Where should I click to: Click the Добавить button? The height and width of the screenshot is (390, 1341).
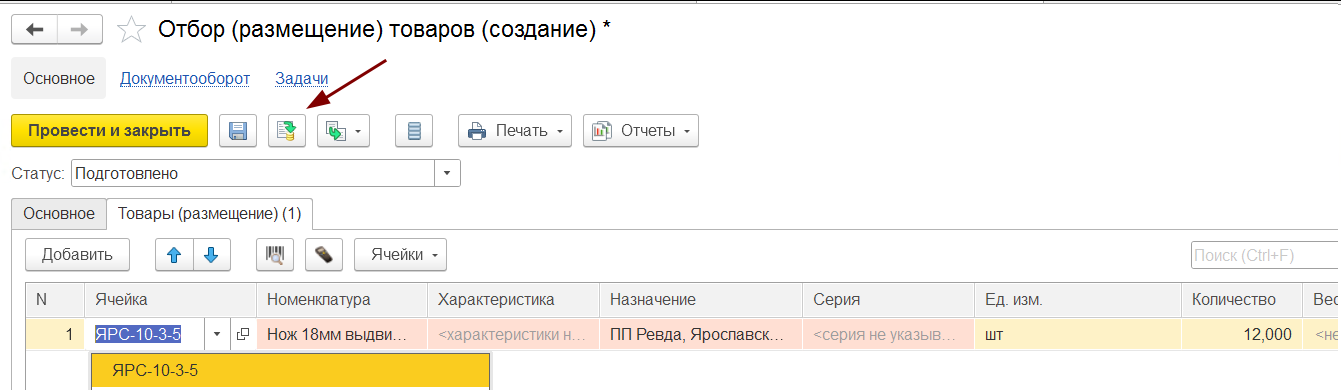tap(77, 255)
